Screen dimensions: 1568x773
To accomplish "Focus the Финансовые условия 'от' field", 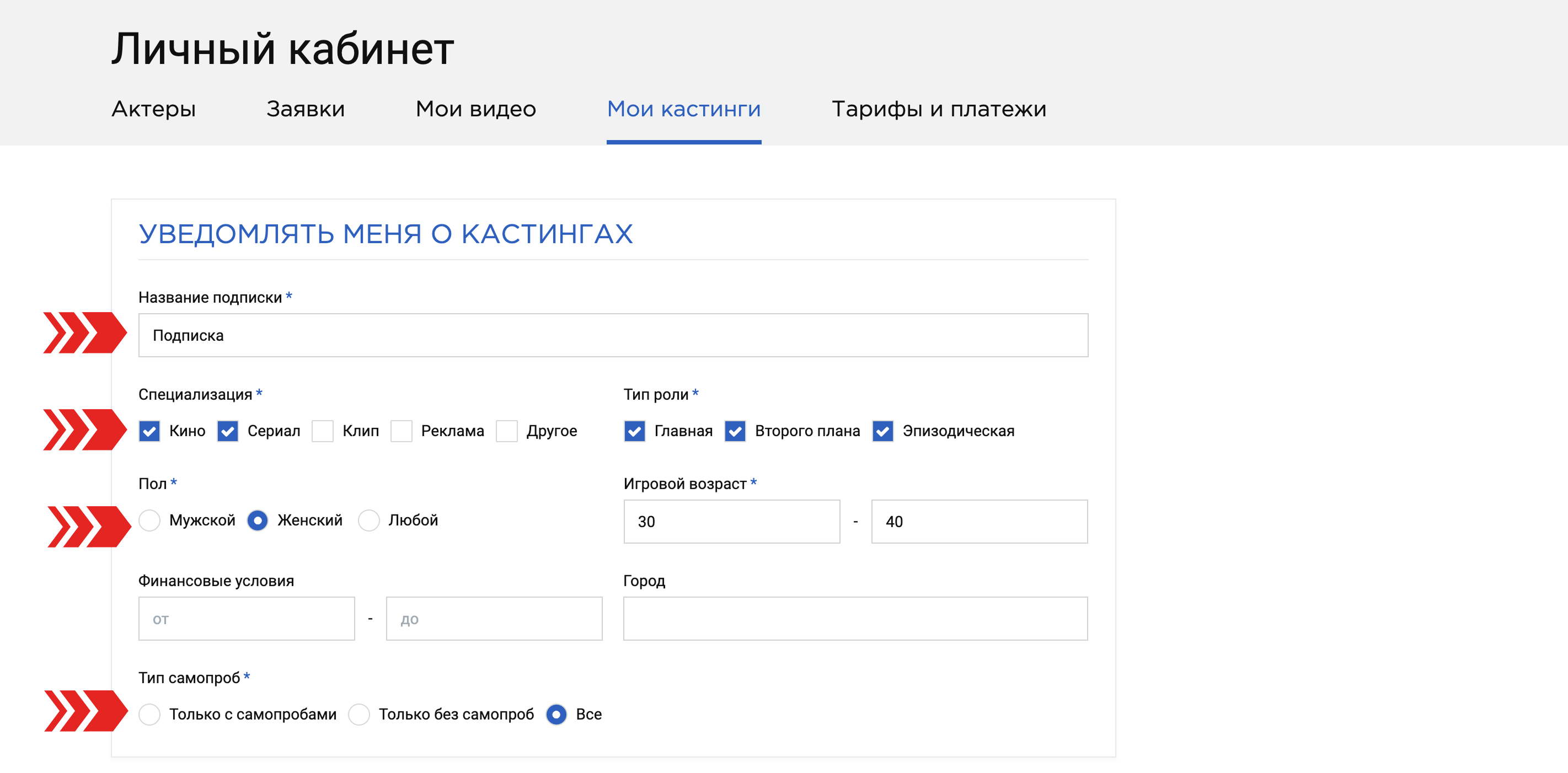I will click(x=246, y=619).
